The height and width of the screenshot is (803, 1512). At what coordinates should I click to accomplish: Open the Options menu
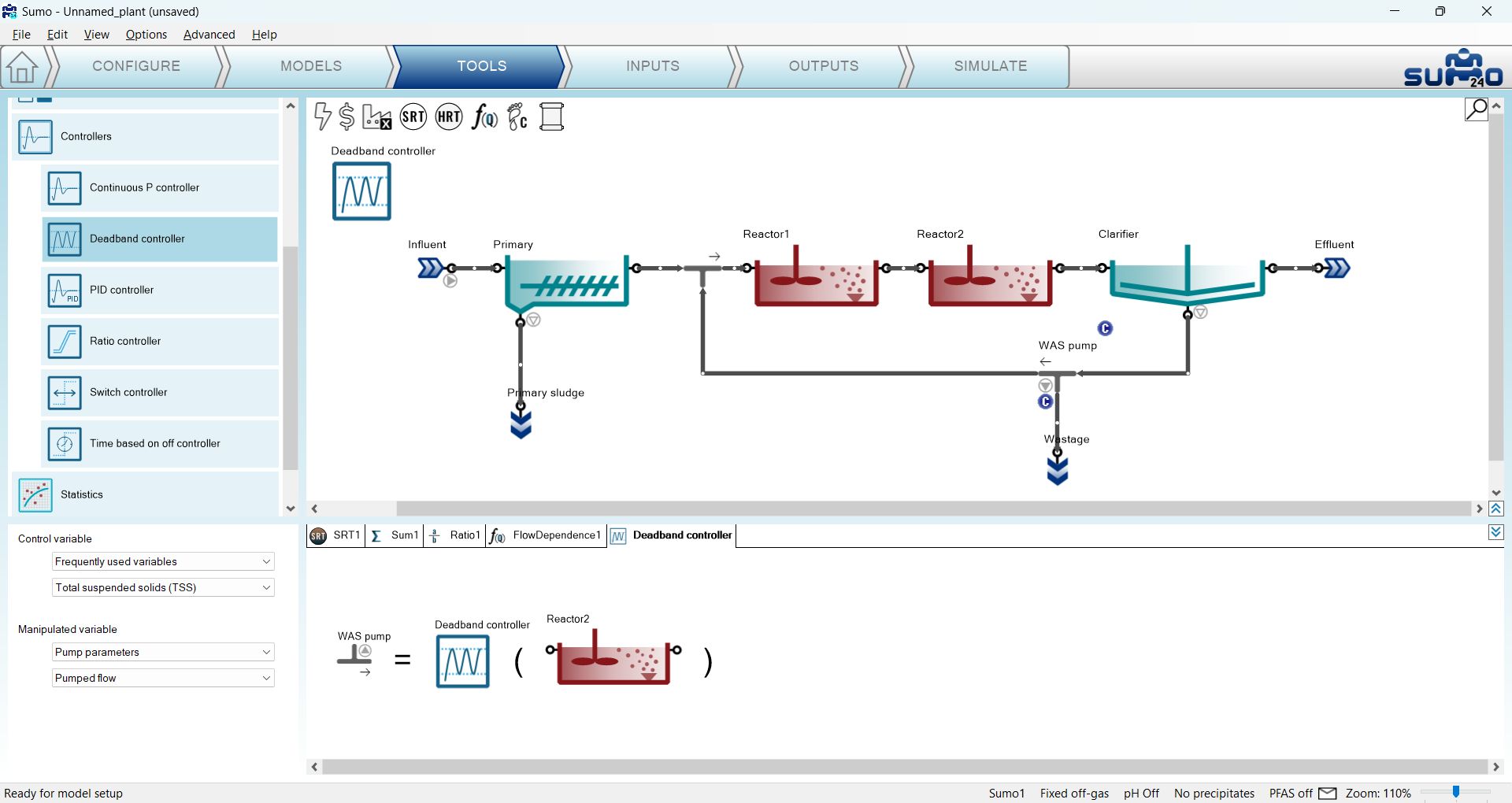pos(146,35)
